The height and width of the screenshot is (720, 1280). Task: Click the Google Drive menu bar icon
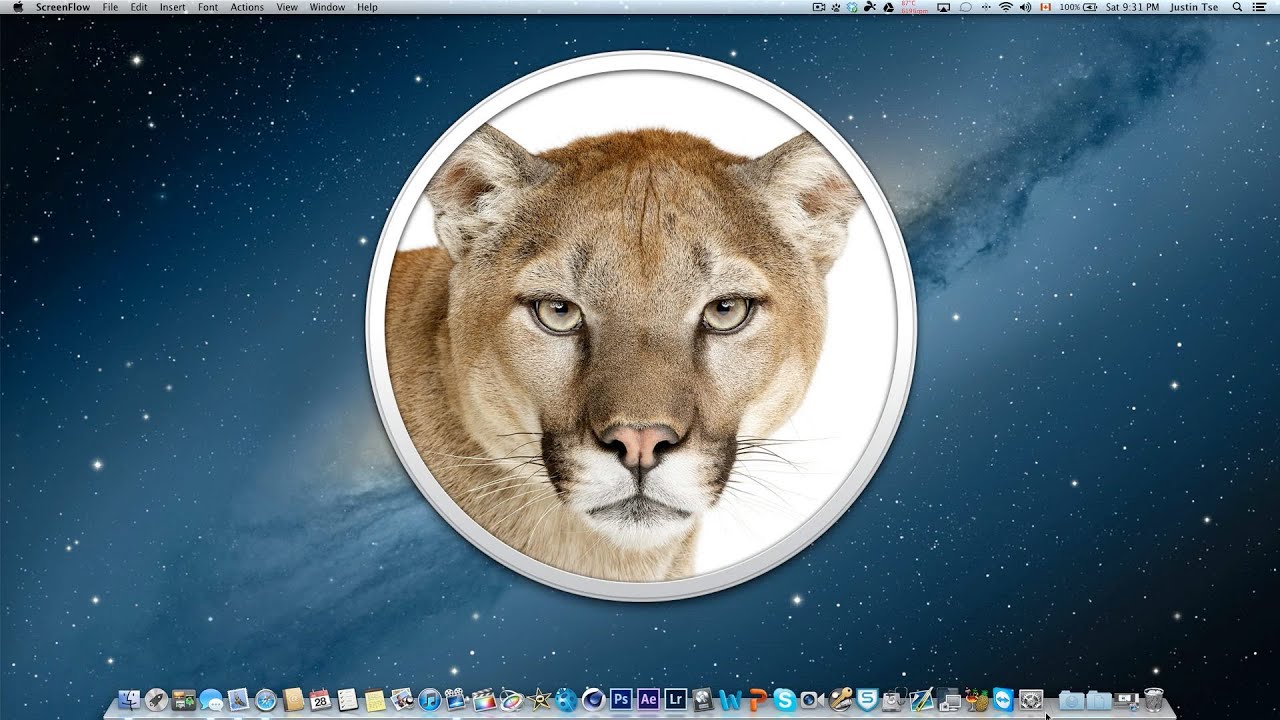(x=888, y=7)
